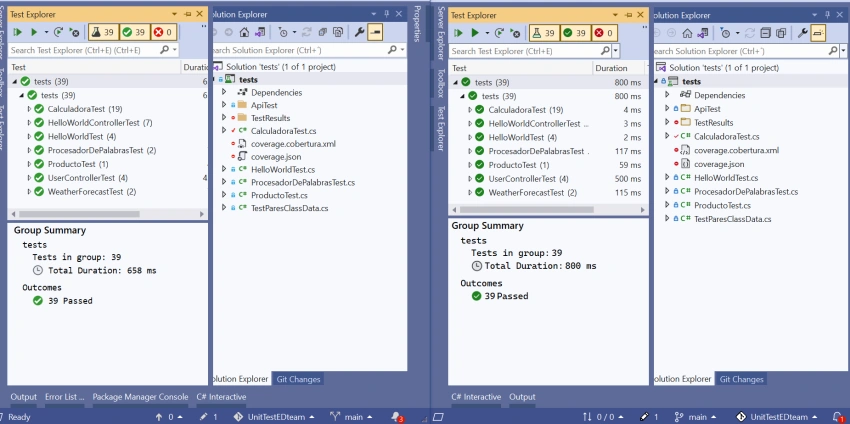Repeat last run in the right Test Explorer
This screenshot has height=424, width=850.
pyautogui.click(x=499, y=33)
